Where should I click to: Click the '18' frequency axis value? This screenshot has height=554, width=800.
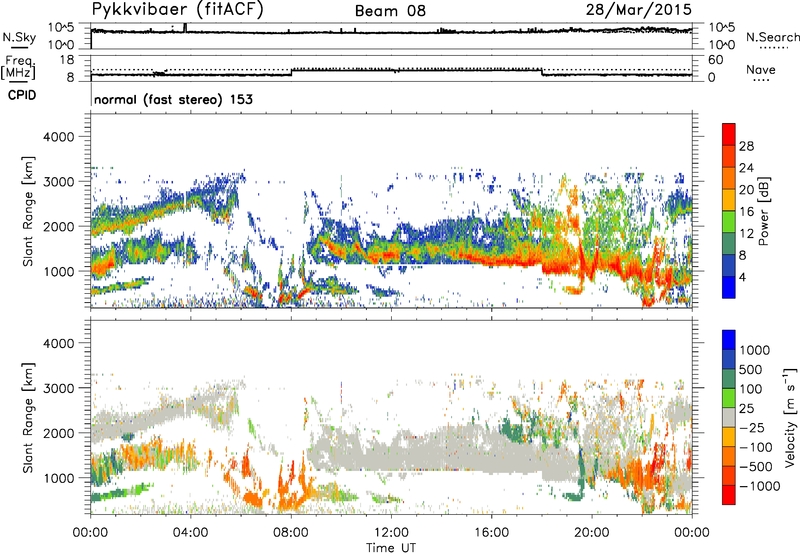pyautogui.click(x=67, y=59)
